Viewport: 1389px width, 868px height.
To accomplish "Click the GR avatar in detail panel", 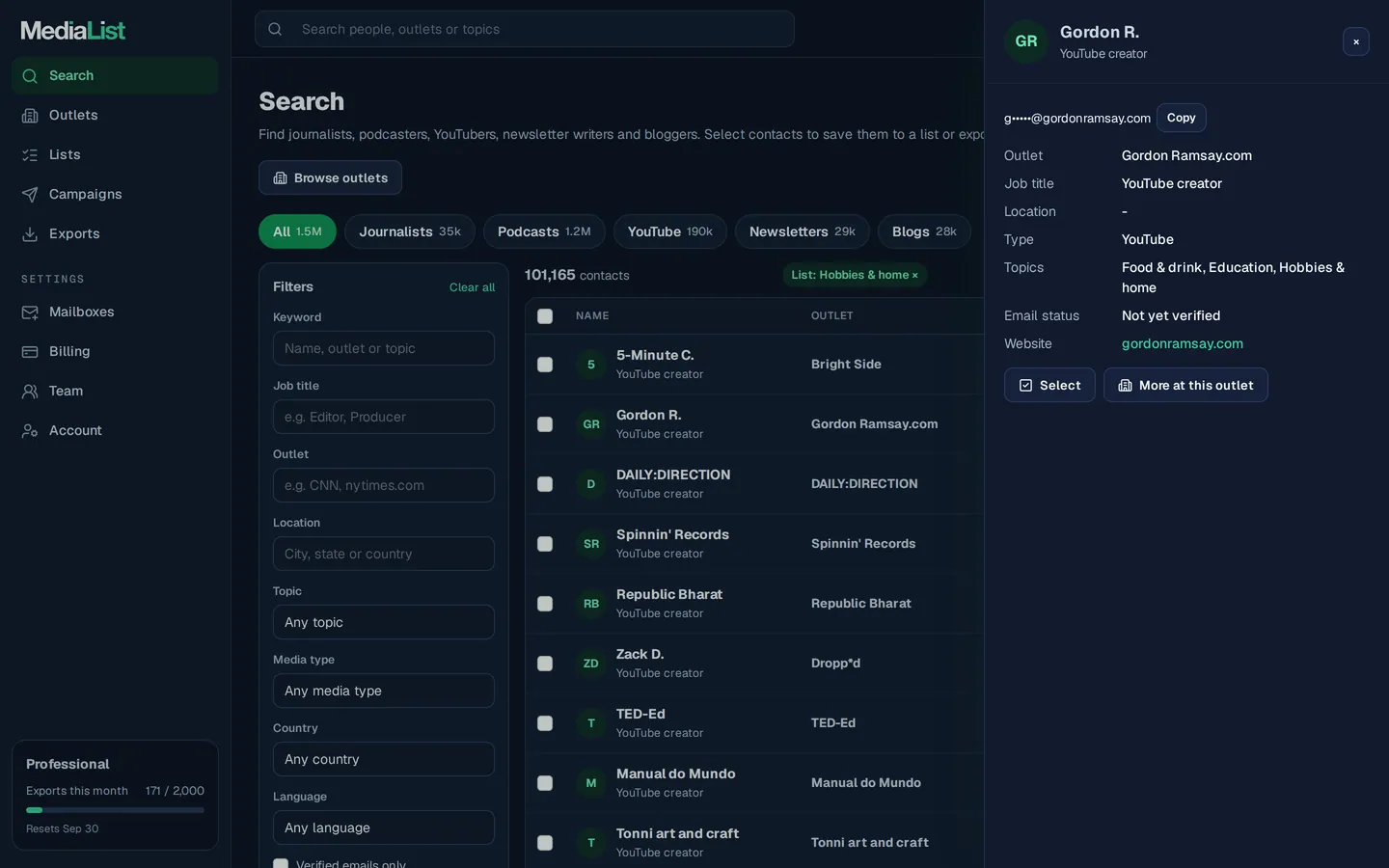I will click(x=1026, y=41).
